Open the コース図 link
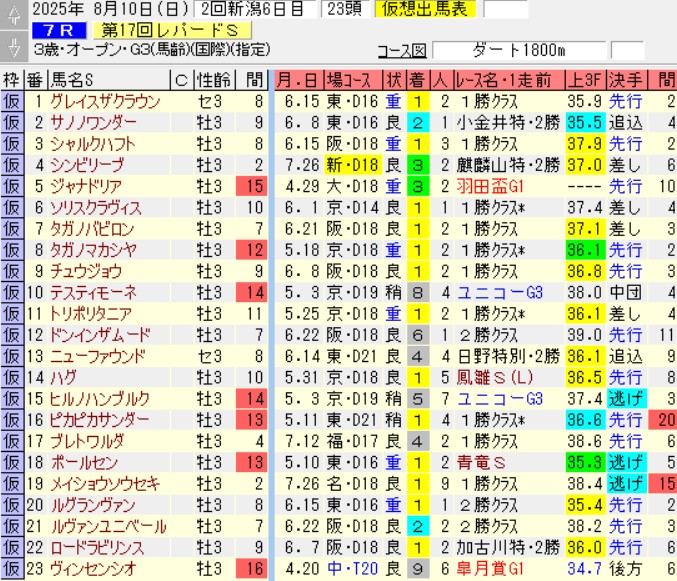 pyautogui.click(x=402, y=51)
